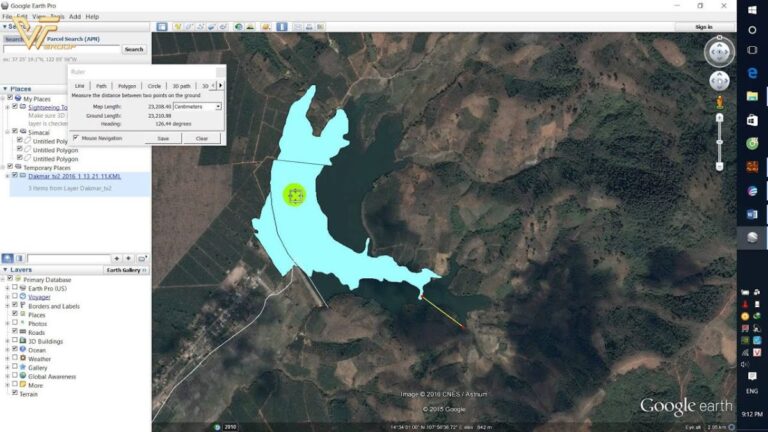This screenshot has height=432, width=768.
Task: Expand the More layer tree node
Action: tap(7, 385)
